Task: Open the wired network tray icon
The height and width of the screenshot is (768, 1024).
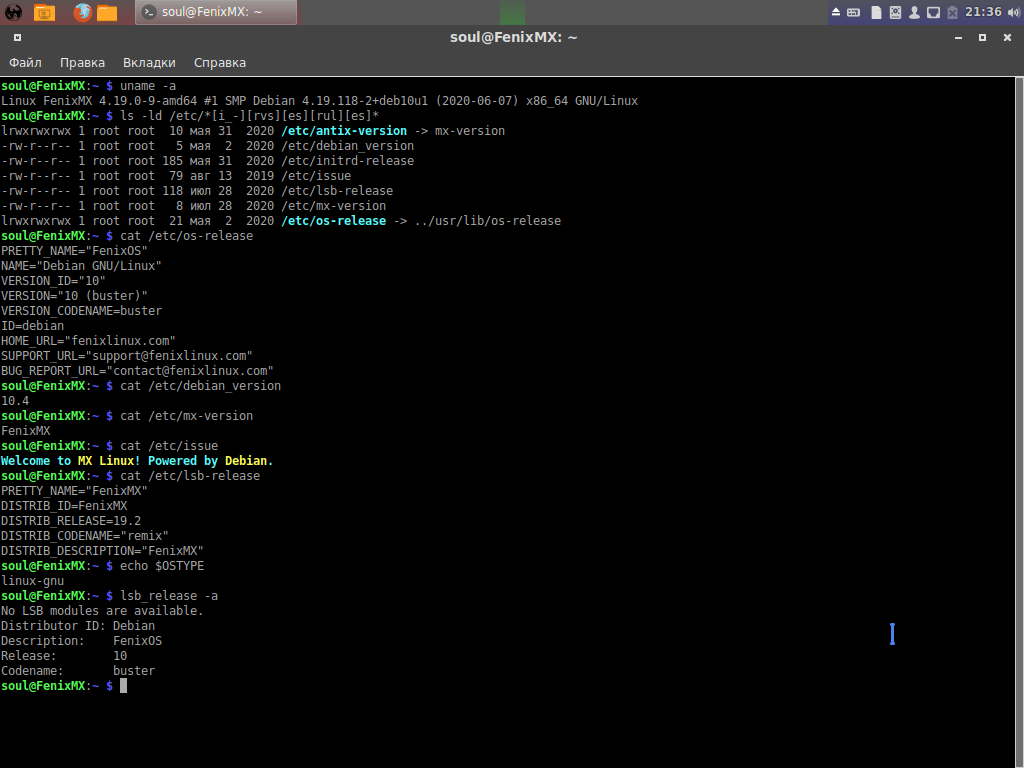Action: coord(933,12)
